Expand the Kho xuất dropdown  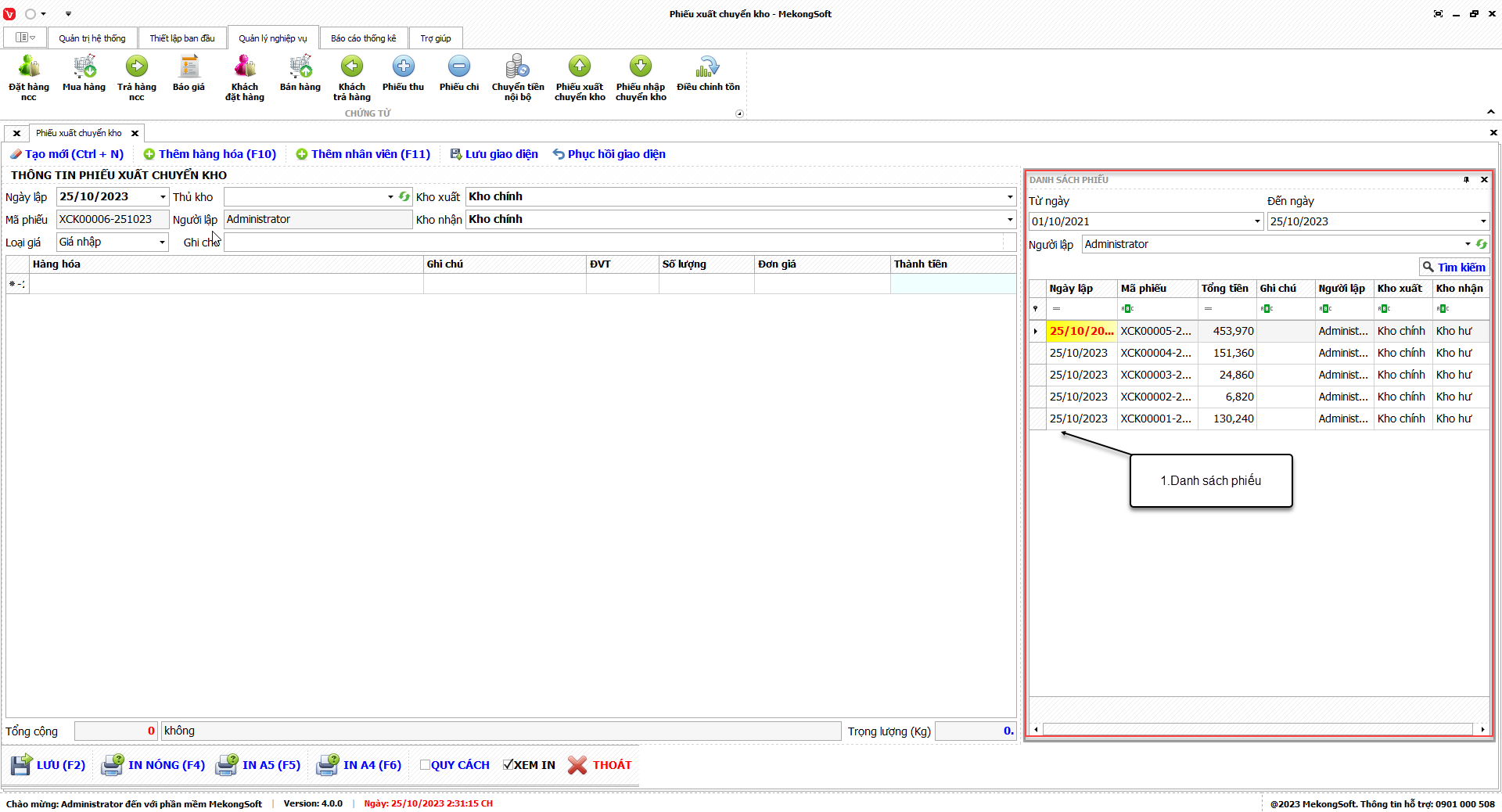click(x=1009, y=197)
